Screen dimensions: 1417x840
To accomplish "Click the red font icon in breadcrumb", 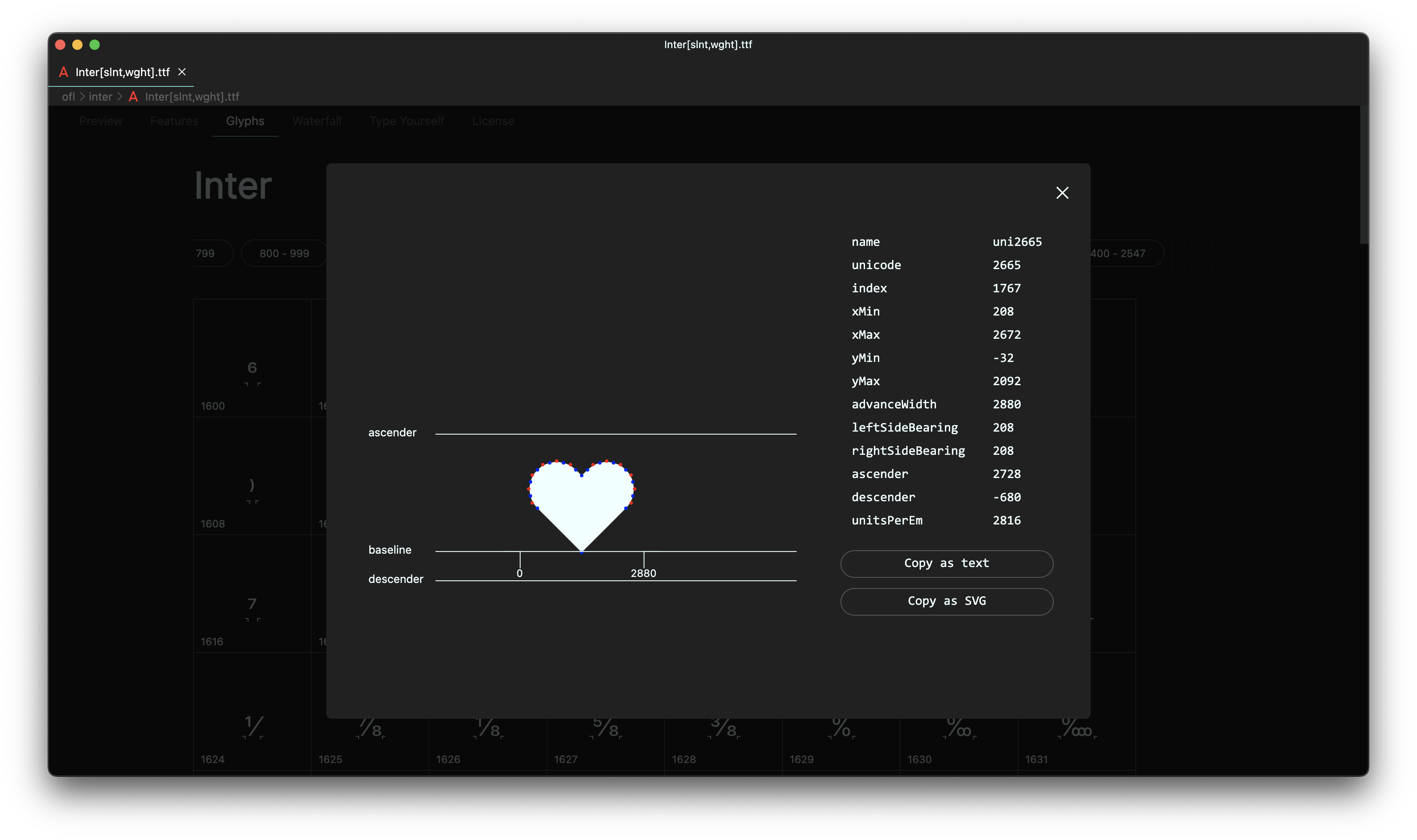I will click(134, 97).
